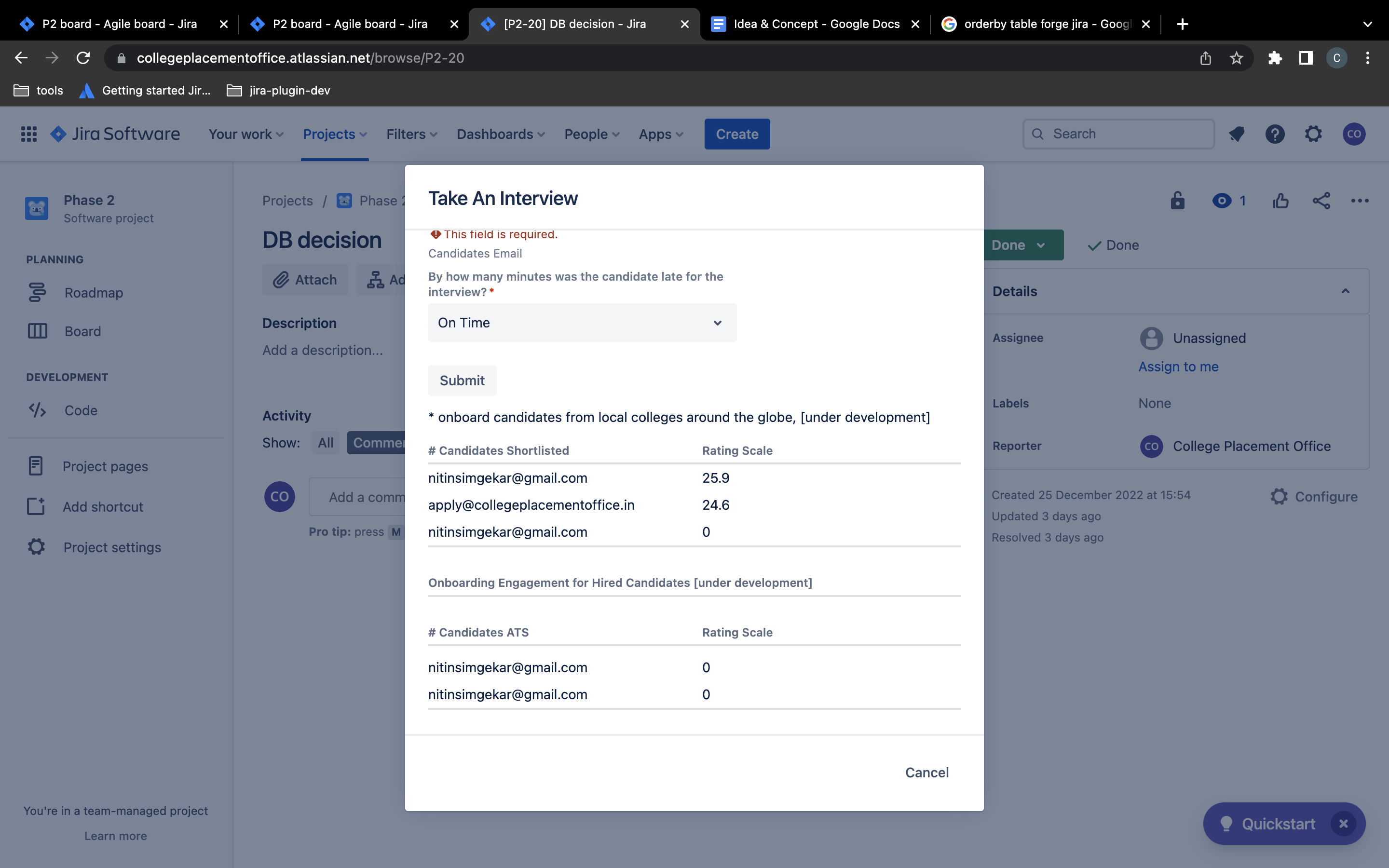The height and width of the screenshot is (868, 1389).
Task: Click the browser extensions puzzle icon
Action: [1275, 58]
